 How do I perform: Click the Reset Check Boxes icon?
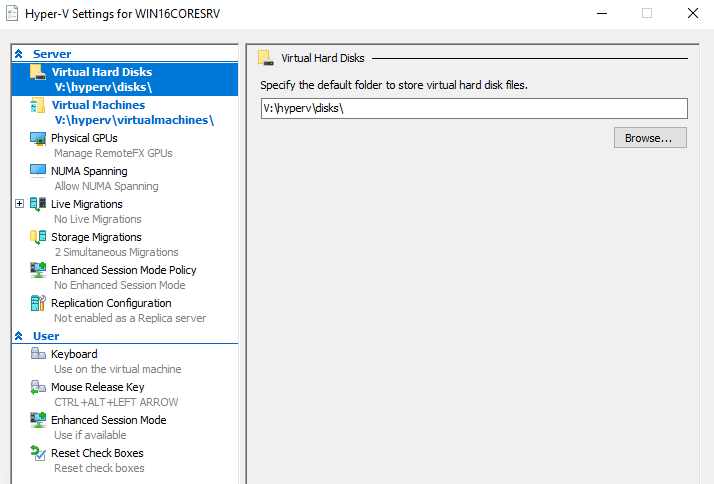tap(38, 453)
